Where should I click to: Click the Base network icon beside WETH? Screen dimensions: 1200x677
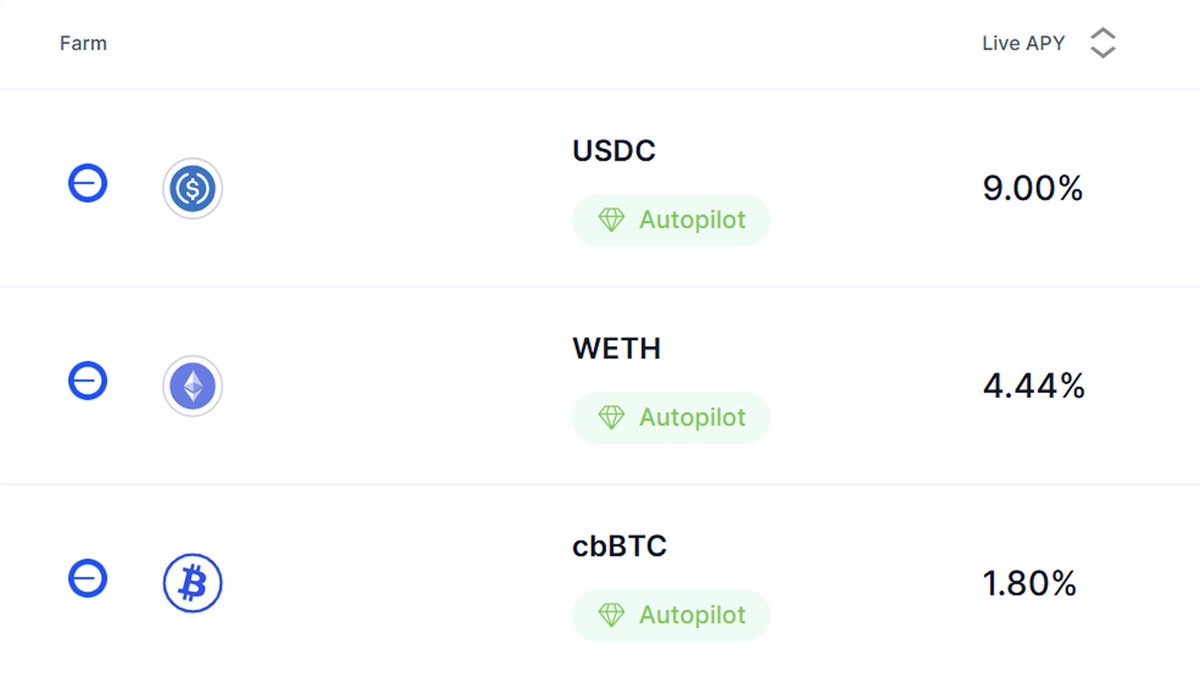(x=87, y=381)
